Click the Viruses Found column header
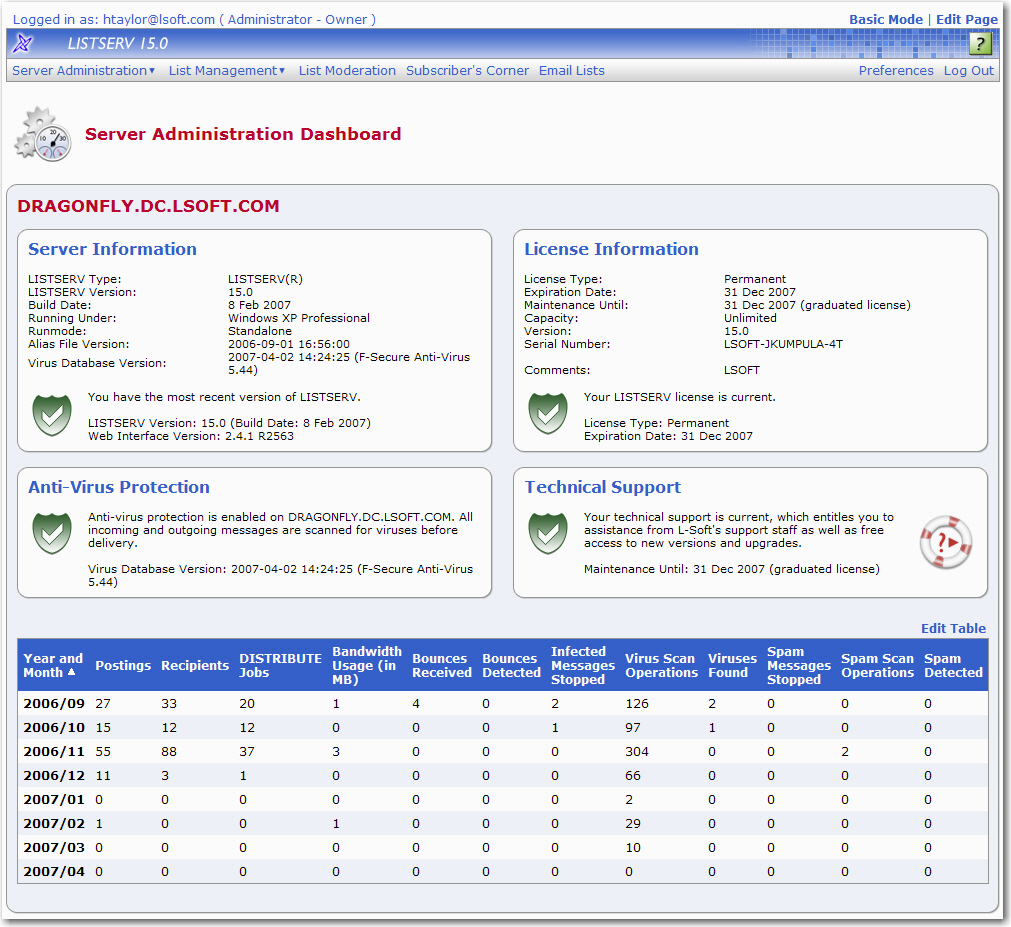 coord(732,665)
